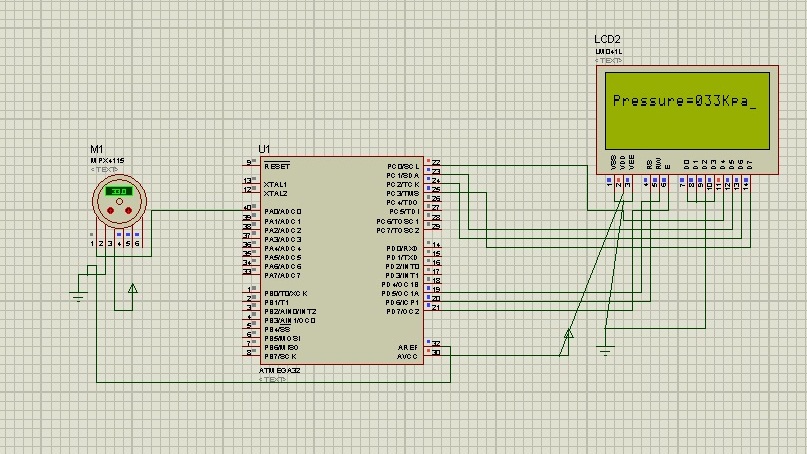Click the green 33.0 readout on sensor

click(119, 191)
